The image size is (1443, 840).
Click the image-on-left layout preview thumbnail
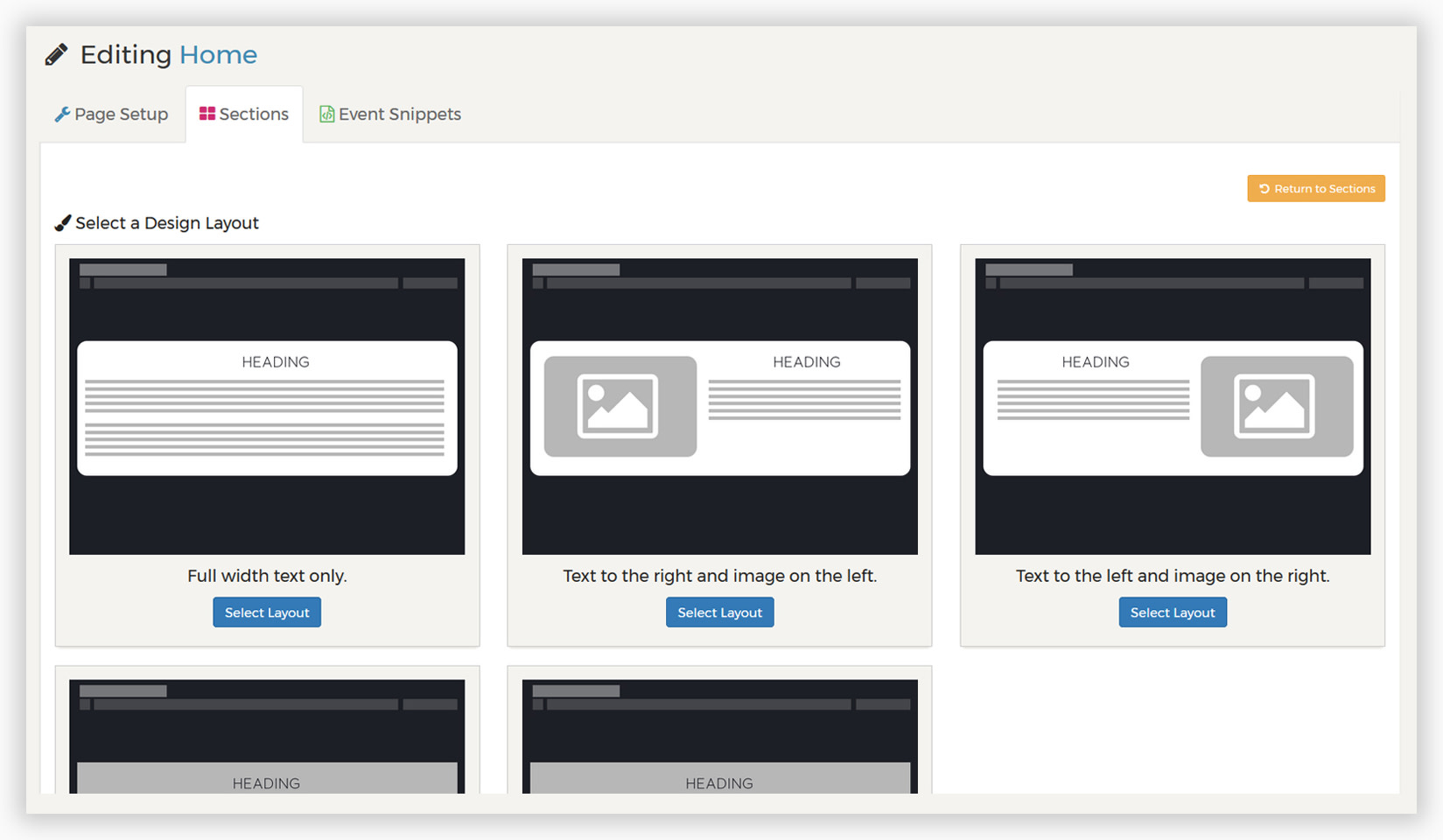coord(720,406)
